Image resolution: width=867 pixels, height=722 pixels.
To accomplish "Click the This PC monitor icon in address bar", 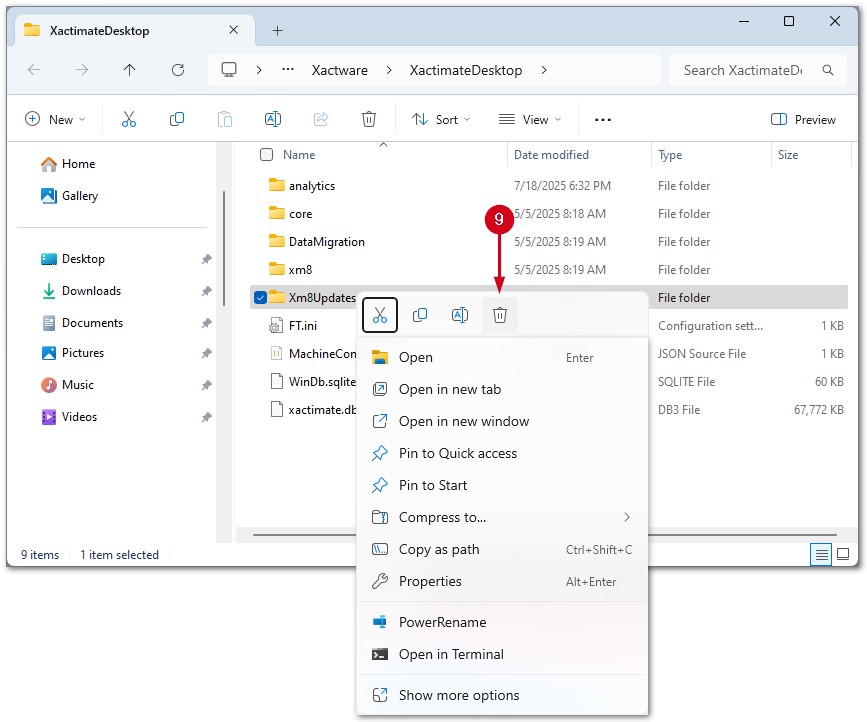I will tap(229, 70).
